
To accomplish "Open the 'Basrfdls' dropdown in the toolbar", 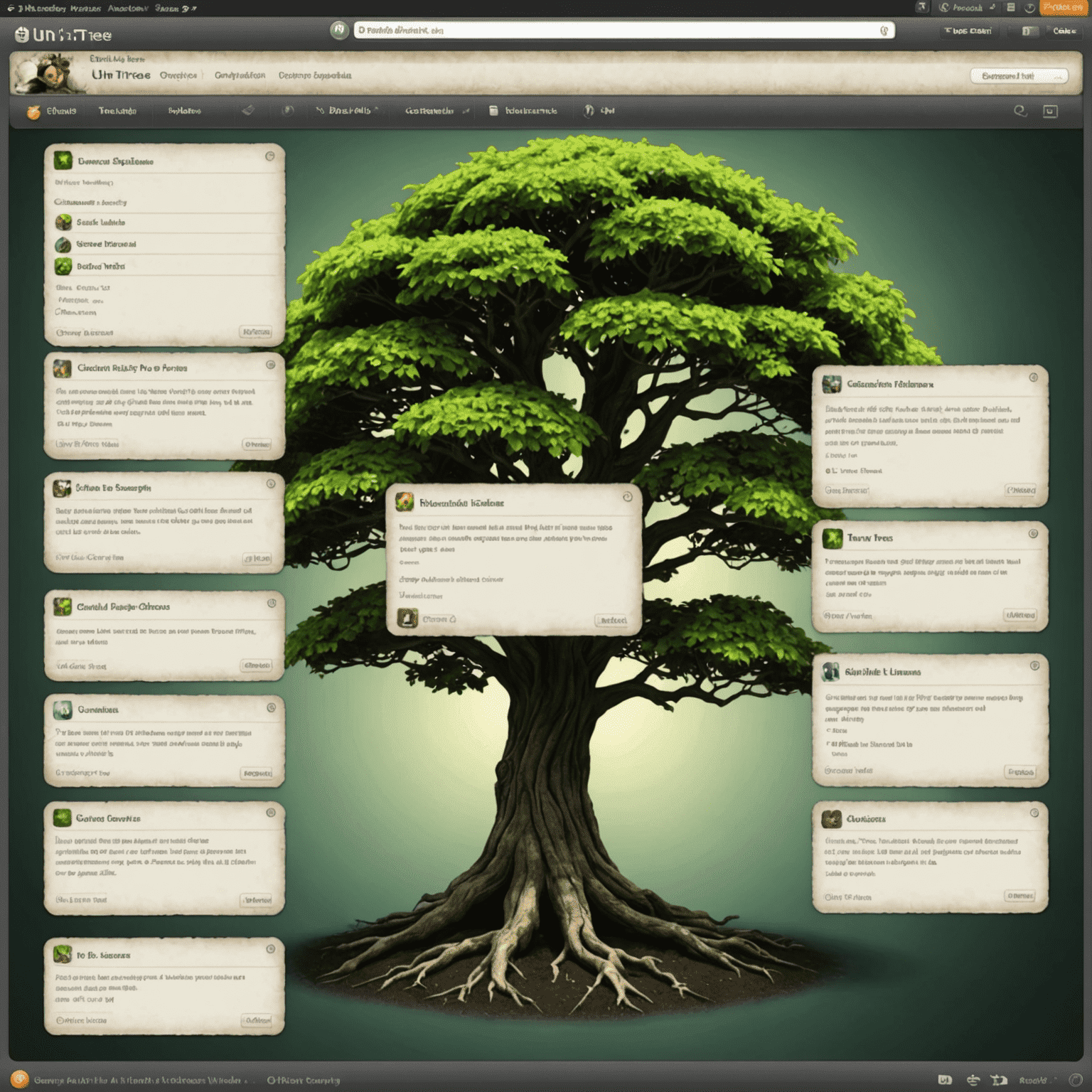I will (348, 111).
